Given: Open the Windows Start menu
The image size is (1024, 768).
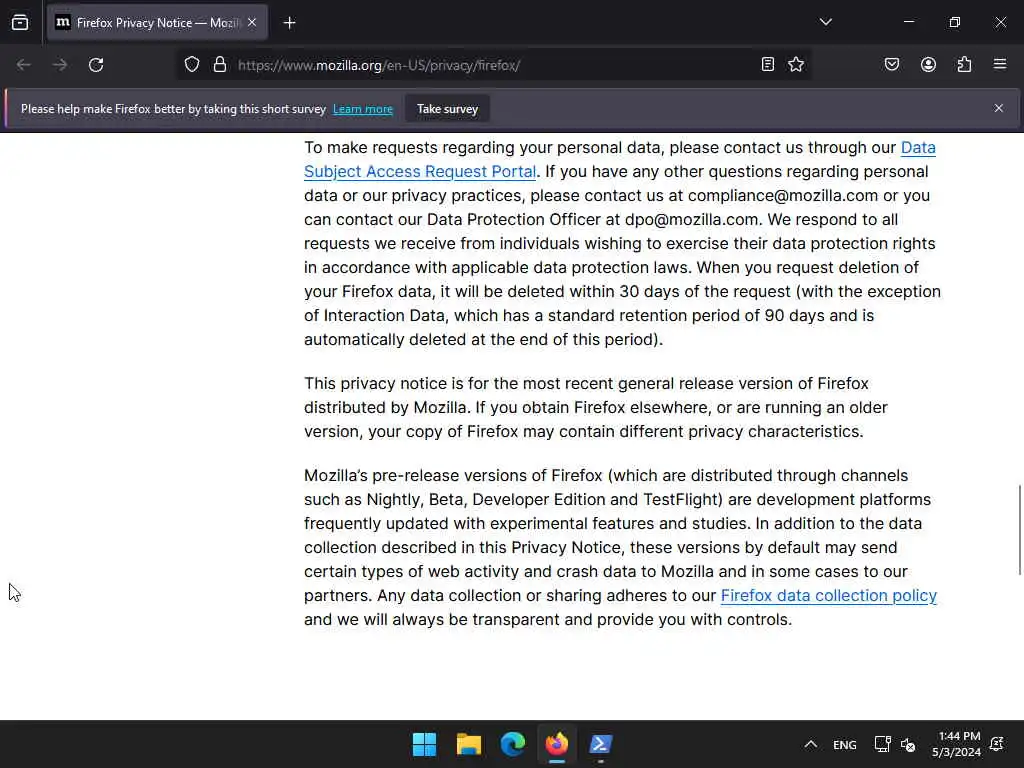Looking at the screenshot, I should pos(424,744).
